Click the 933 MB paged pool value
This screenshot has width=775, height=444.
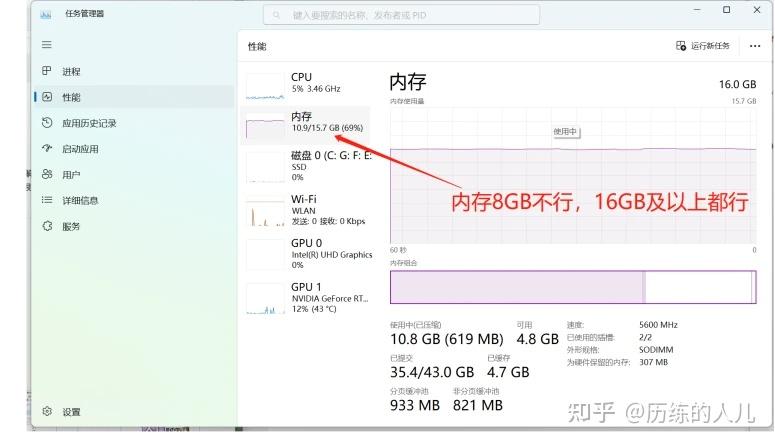(415, 405)
